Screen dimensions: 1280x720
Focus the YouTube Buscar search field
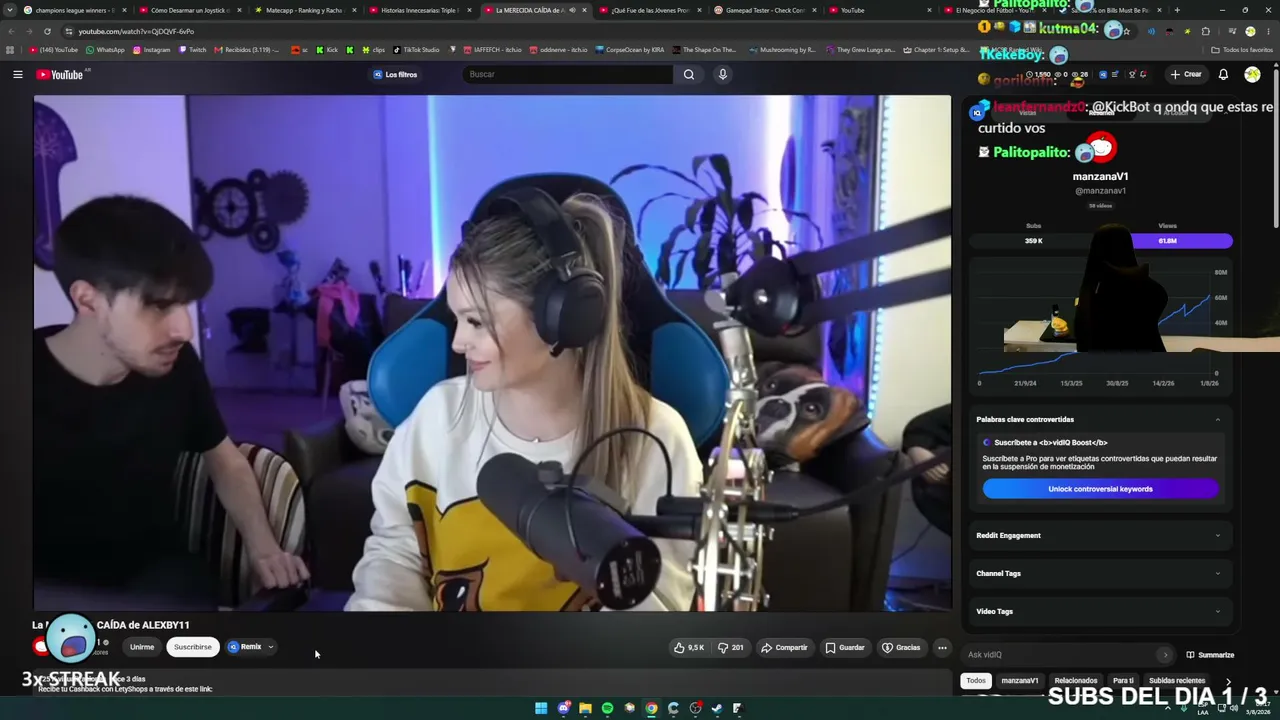[x=568, y=74]
